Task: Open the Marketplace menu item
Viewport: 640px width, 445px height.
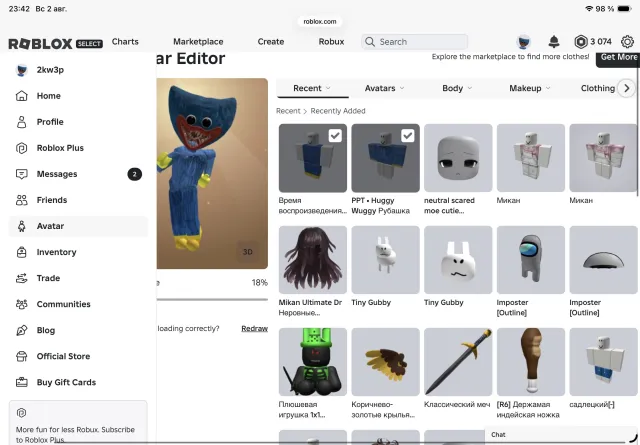Action: coord(198,42)
